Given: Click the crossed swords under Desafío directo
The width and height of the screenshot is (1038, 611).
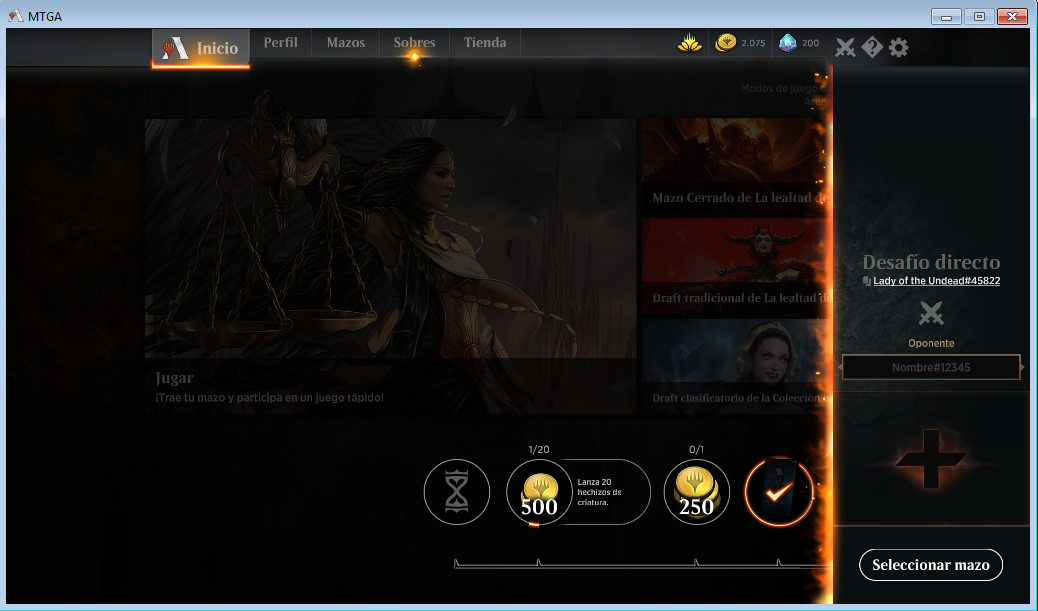Looking at the screenshot, I should (931, 313).
